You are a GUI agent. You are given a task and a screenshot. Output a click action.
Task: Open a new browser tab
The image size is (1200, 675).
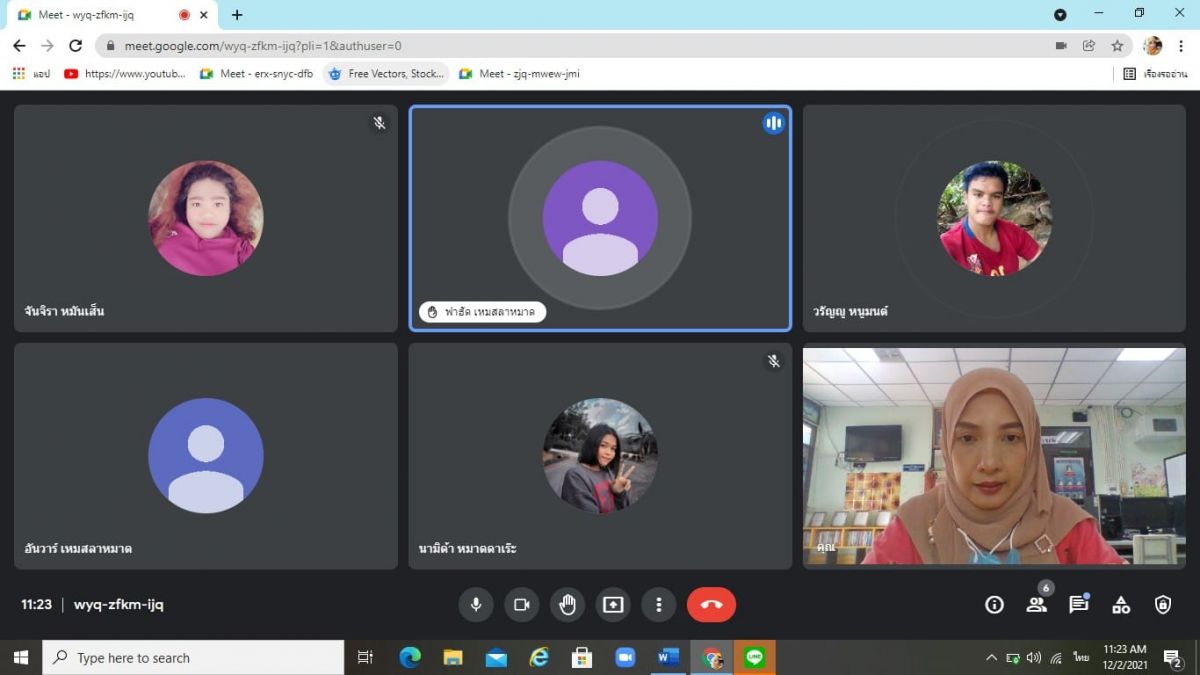pos(237,15)
